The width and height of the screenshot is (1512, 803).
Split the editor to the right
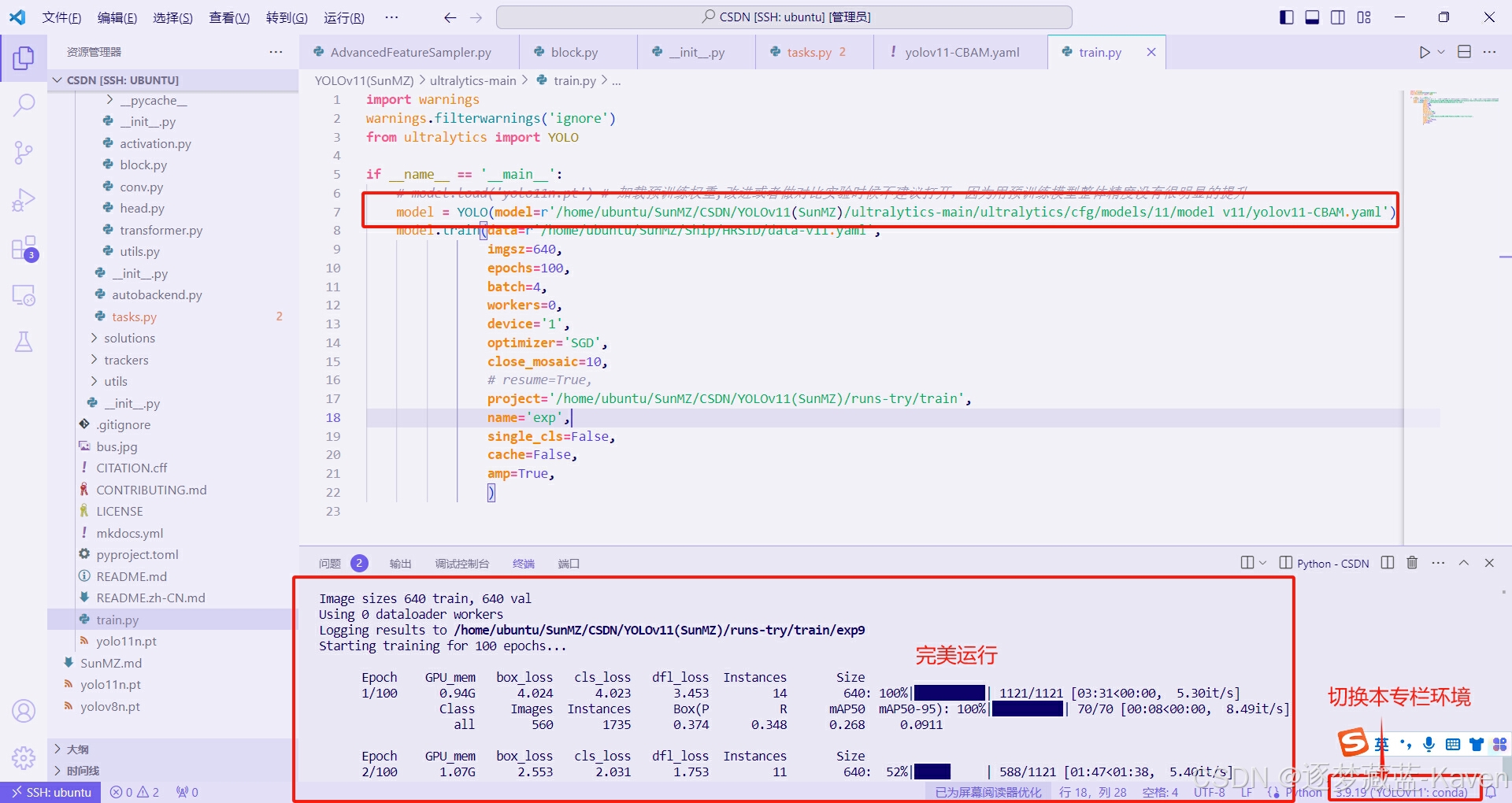(1465, 52)
